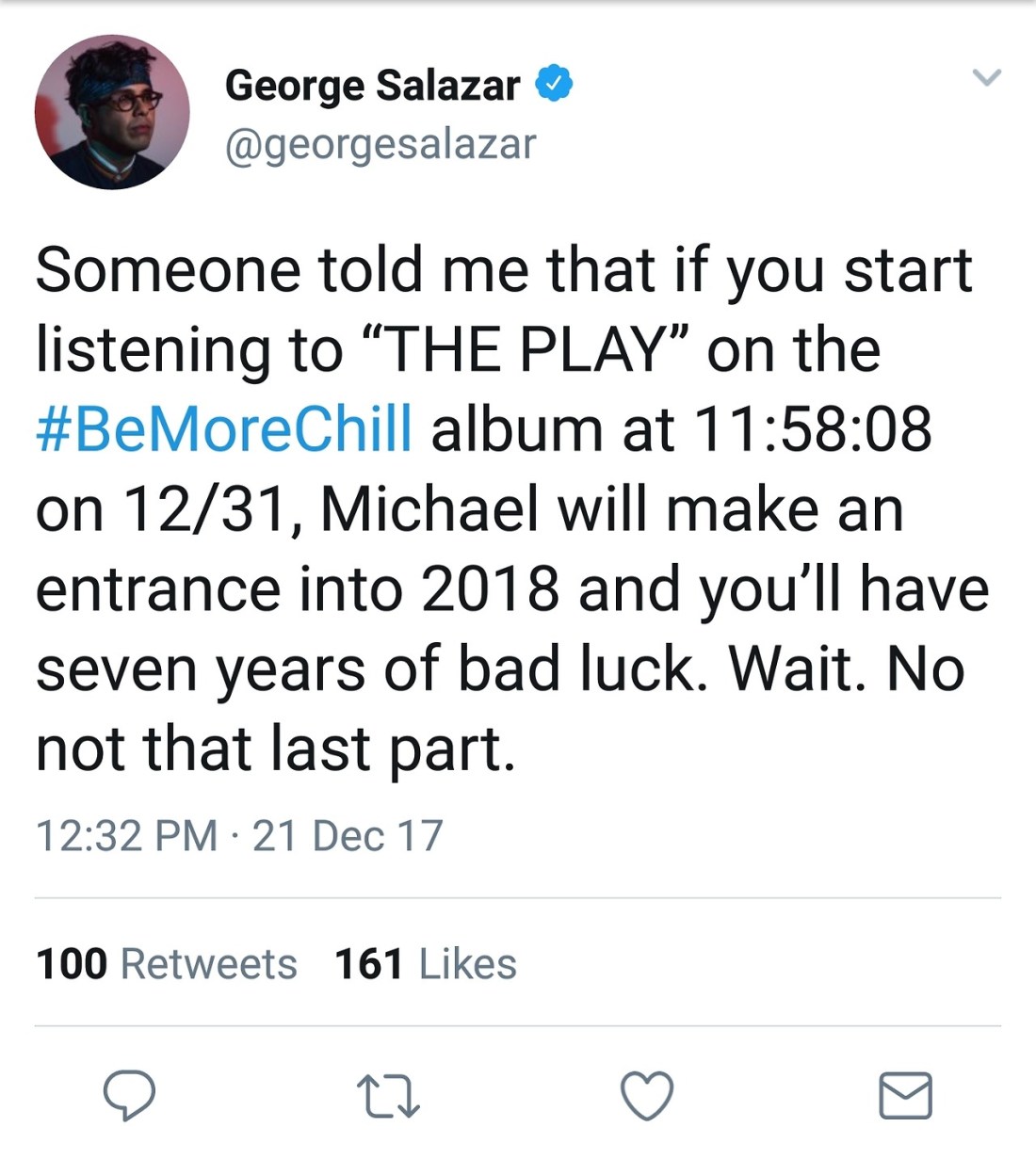Open the George Salazar display name
The image size is (1036, 1159).
(372, 86)
